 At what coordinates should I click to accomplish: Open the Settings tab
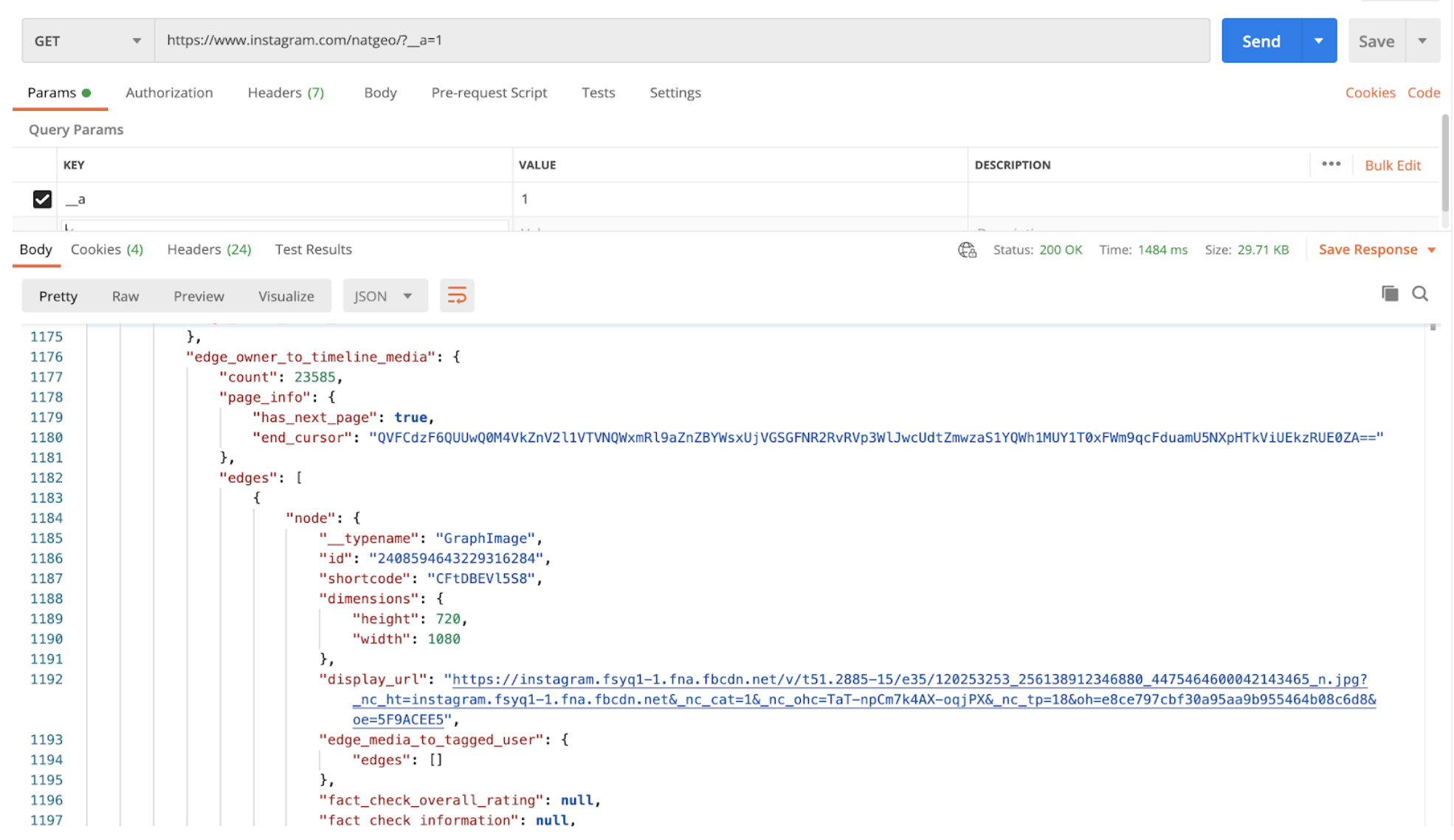[675, 93]
